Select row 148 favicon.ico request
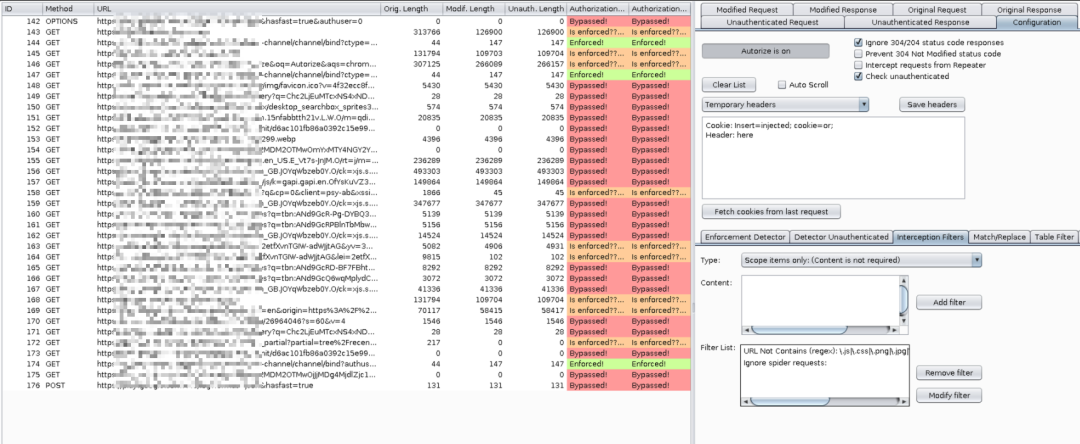This screenshot has width=1080, height=444. coord(346,85)
